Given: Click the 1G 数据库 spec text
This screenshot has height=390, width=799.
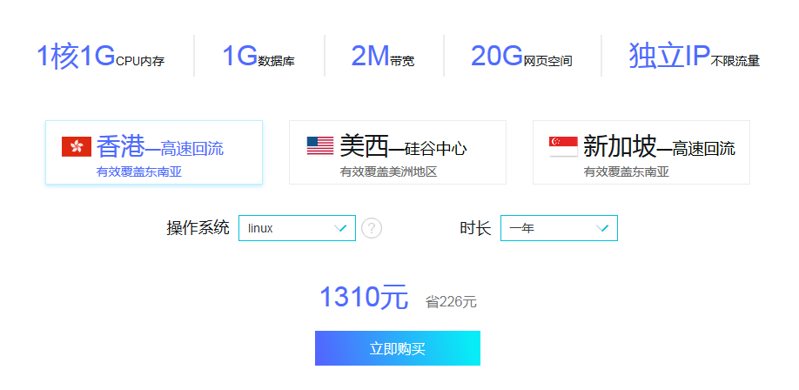Looking at the screenshot, I should point(258,56).
